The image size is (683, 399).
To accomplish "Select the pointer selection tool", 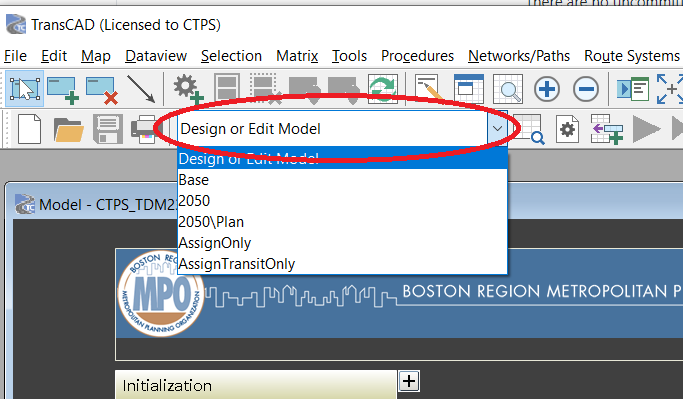I will pos(24,89).
